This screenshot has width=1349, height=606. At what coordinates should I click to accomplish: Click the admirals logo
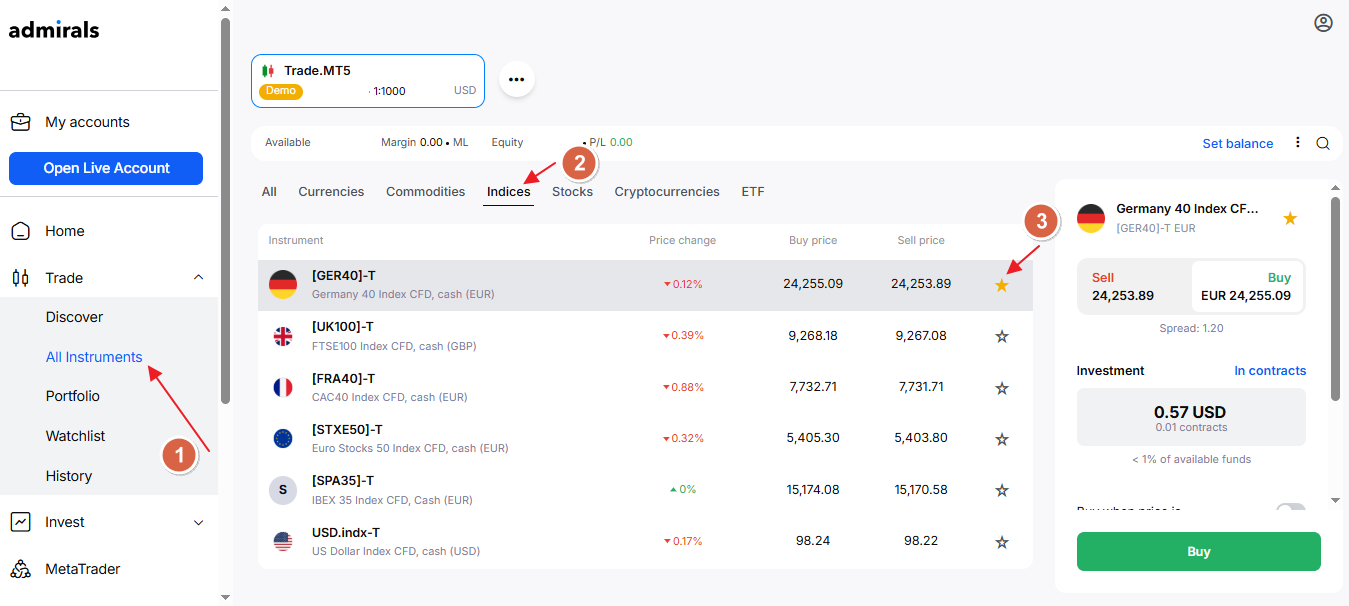[x=54, y=29]
